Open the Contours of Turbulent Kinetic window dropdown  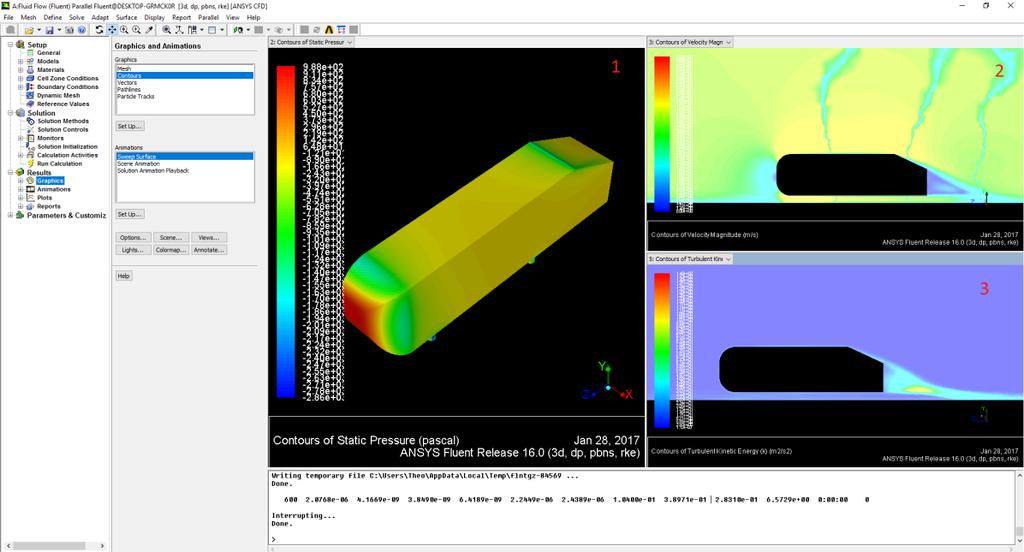click(728, 259)
